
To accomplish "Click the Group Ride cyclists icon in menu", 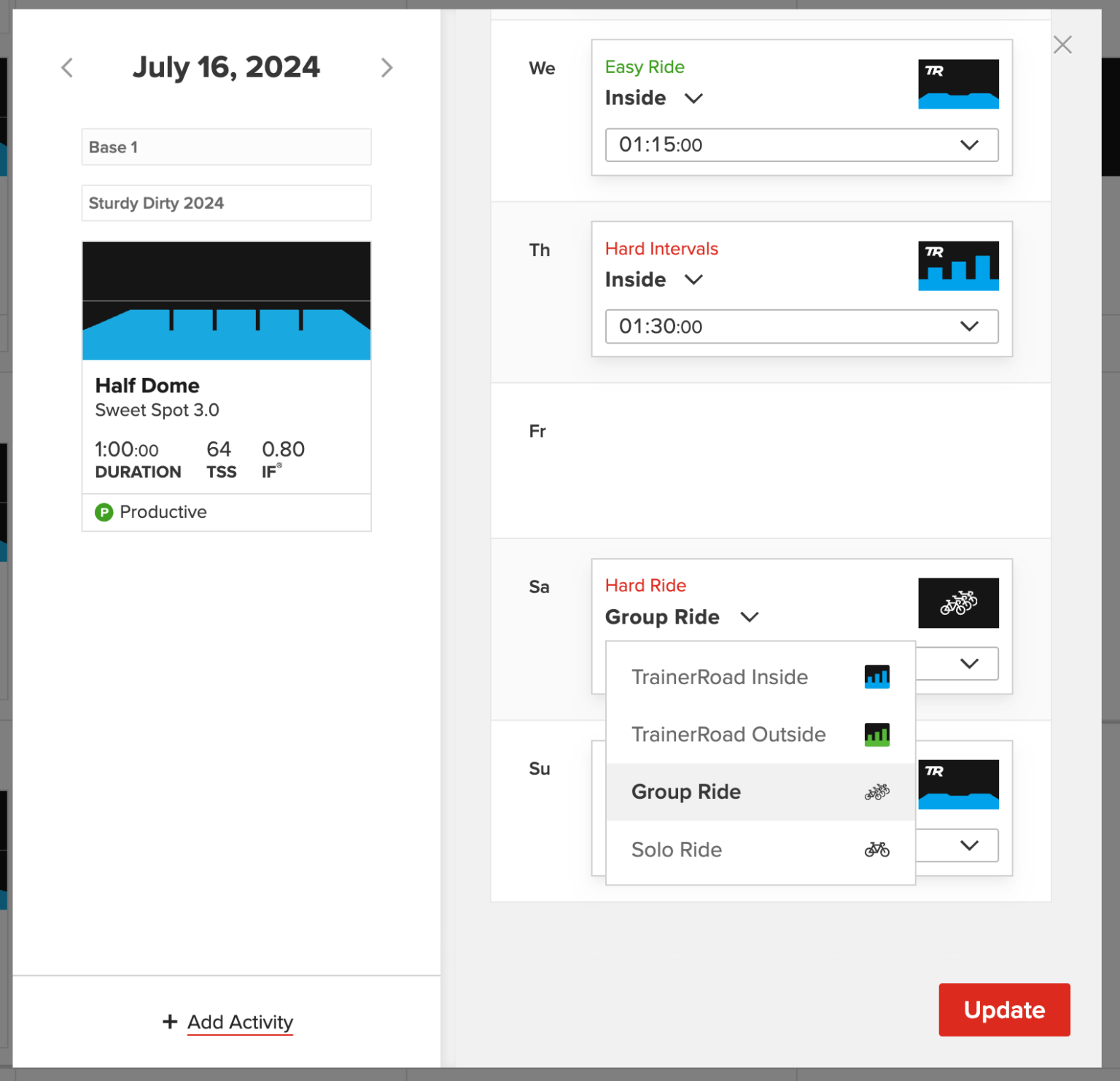I will click(876, 791).
